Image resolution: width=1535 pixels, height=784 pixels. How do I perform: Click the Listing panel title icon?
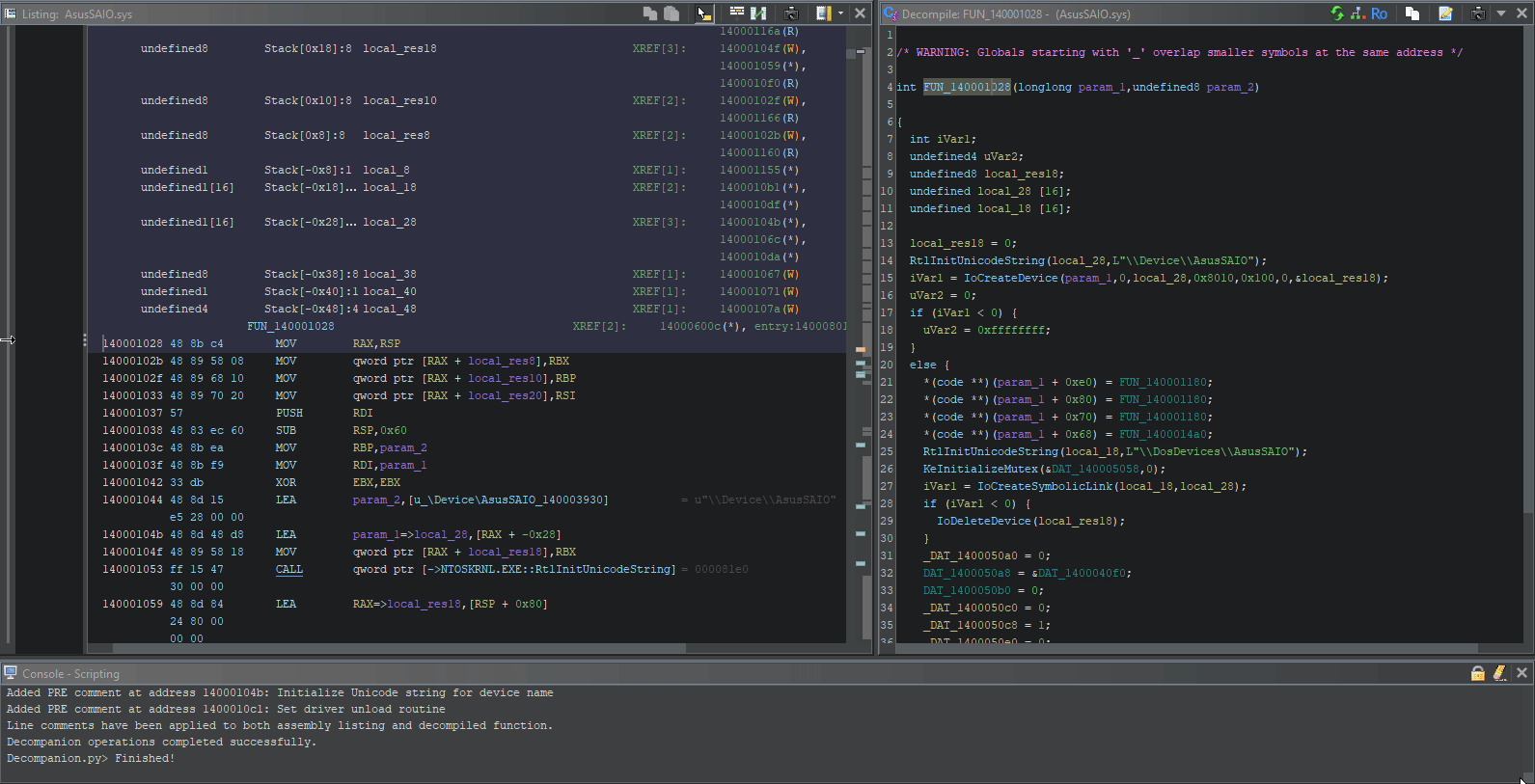pyautogui.click(x=11, y=14)
